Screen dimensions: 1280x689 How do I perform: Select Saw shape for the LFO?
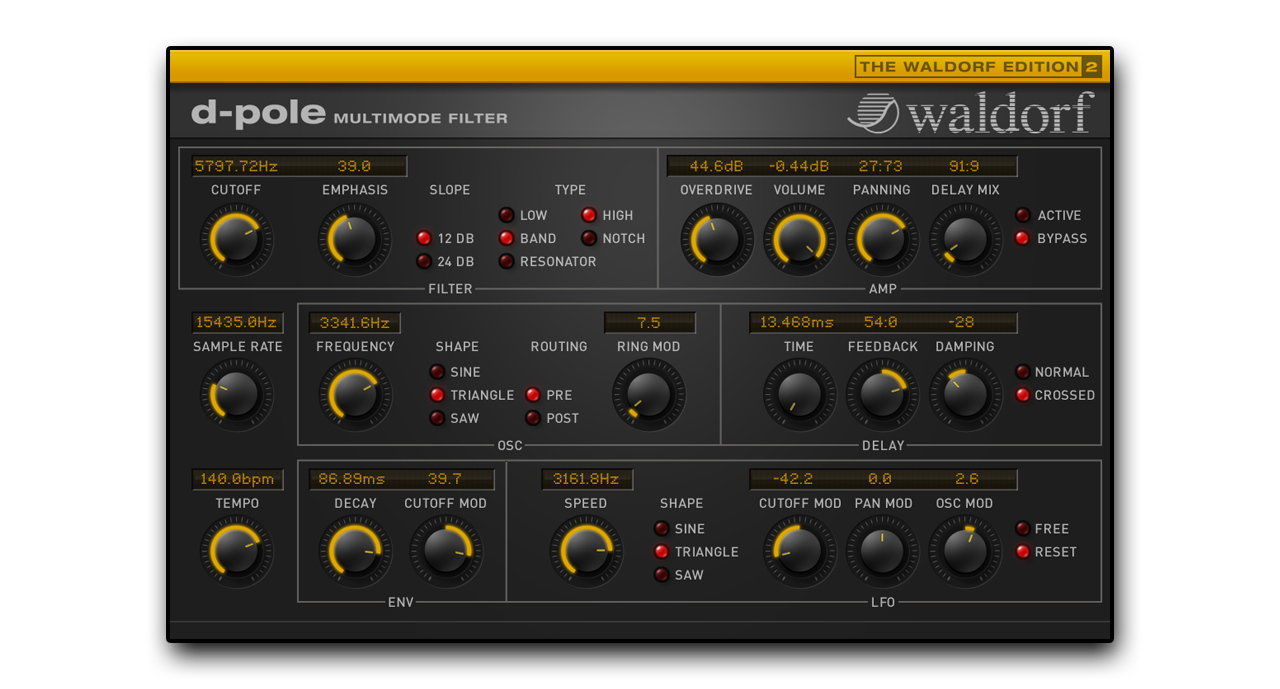[x=661, y=575]
